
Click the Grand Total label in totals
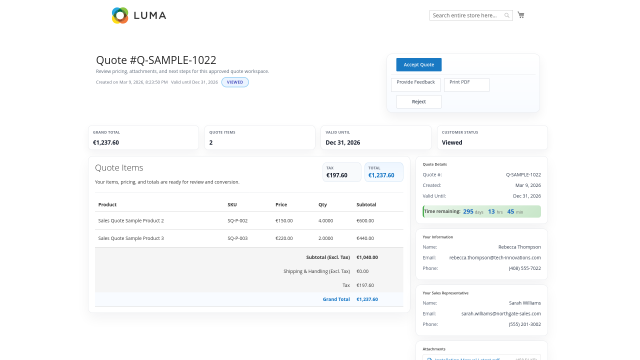tap(336, 299)
